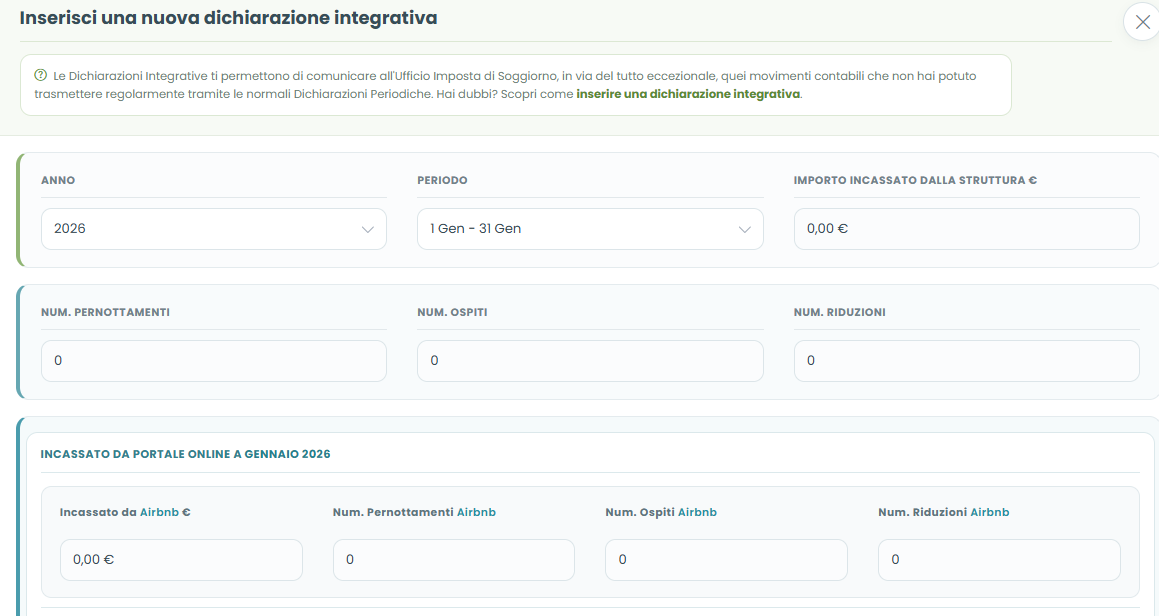Click the 'Num. Riduzioni Airbnb' label

(944, 512)
